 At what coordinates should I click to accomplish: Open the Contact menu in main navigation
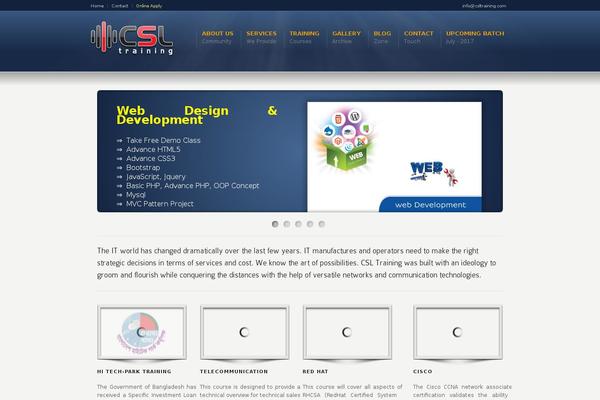click(x=419, y=37)
